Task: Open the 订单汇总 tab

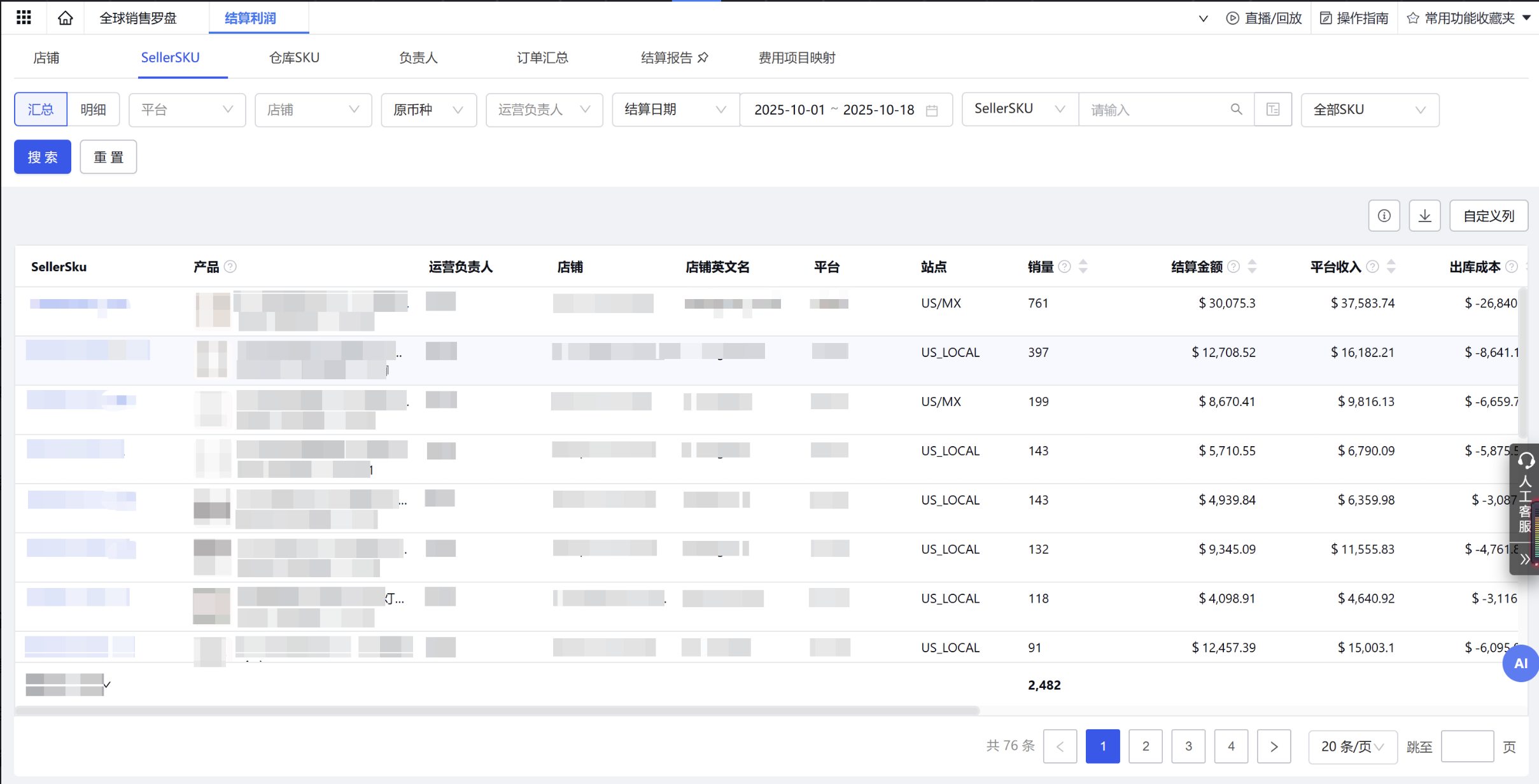Action: [542, 57]
